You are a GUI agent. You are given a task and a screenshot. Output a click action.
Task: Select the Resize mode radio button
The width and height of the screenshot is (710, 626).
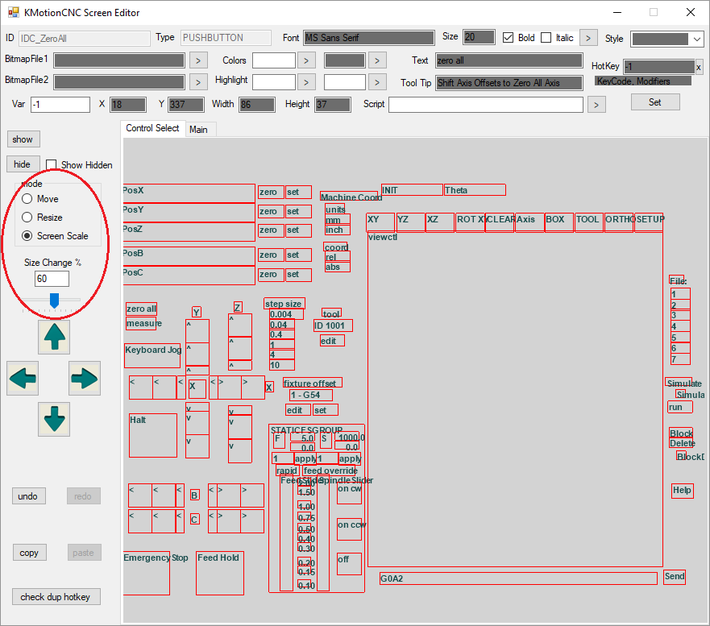coord(28,217)
